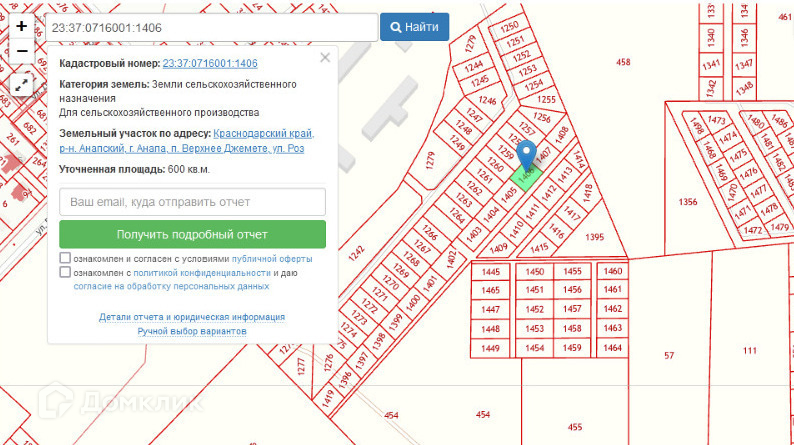Open согласие на обработку персональных данных link
794x445 pixels.
pos(171,286)
